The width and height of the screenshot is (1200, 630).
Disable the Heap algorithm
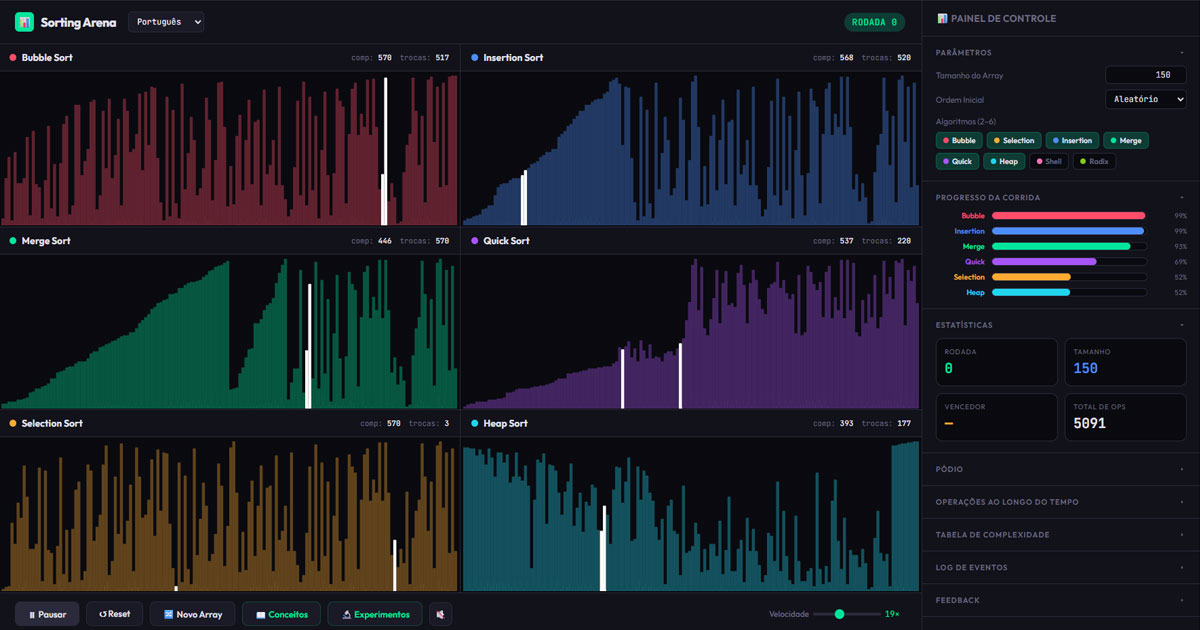click(x=1004, y=161)
